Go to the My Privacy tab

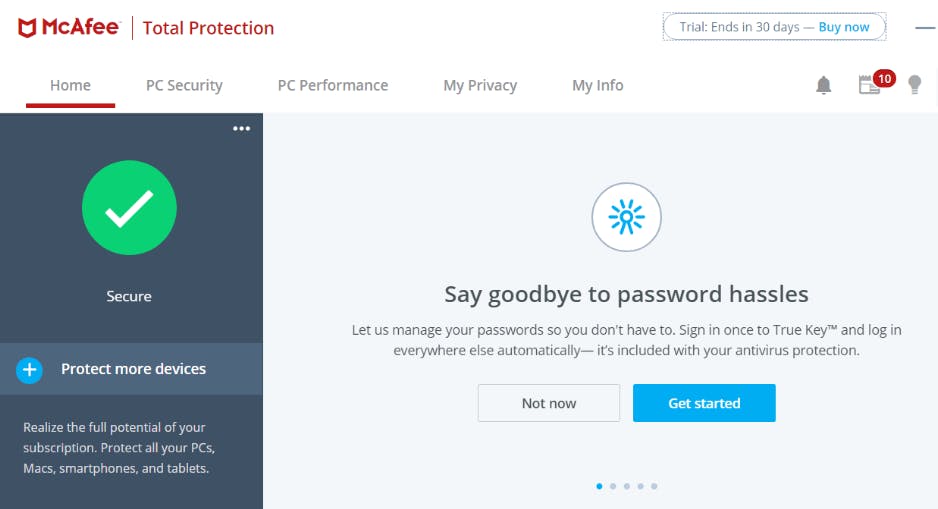(x=480, y=86)
